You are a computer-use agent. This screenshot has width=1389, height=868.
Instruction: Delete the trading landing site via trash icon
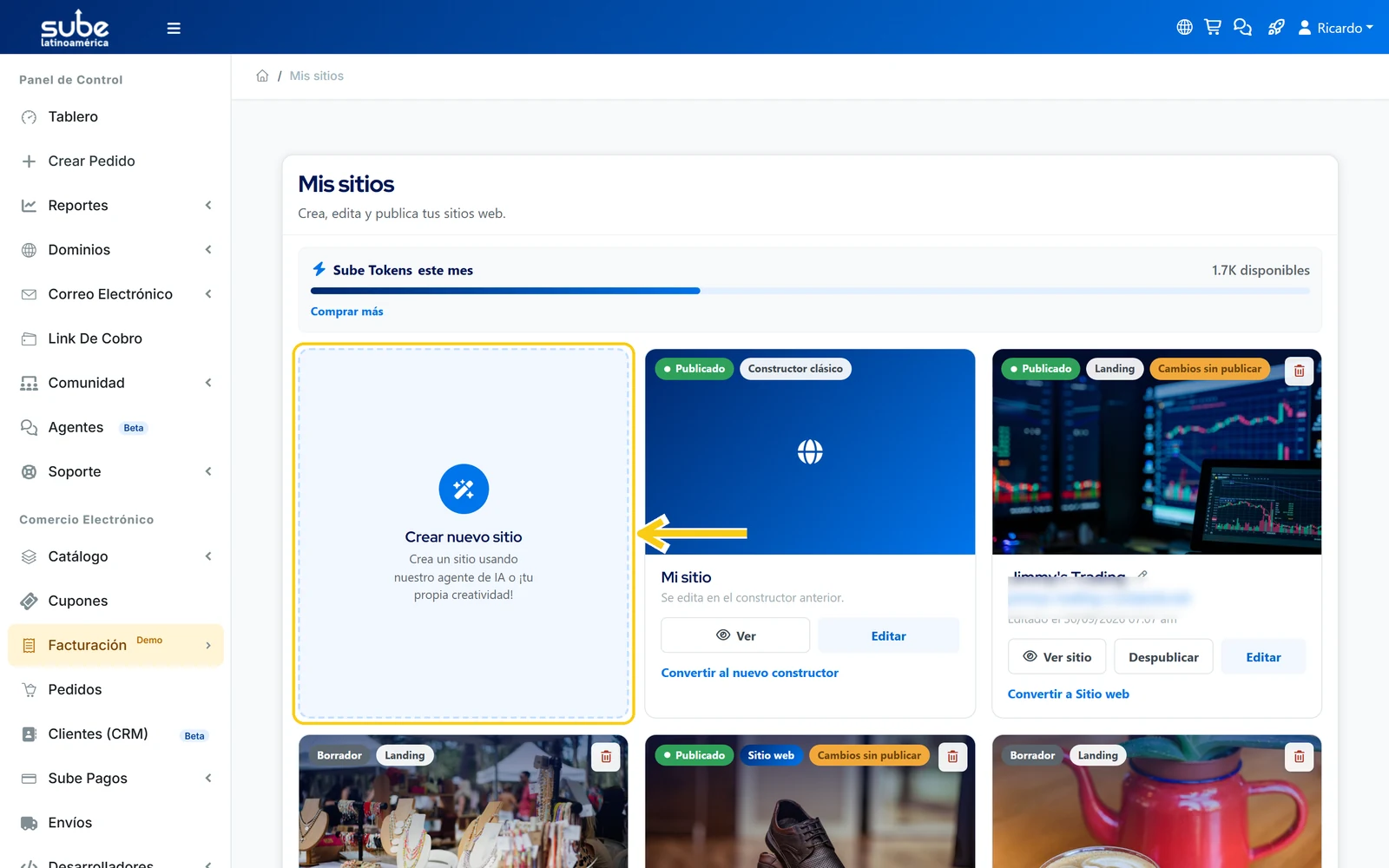coord(1299,371)
